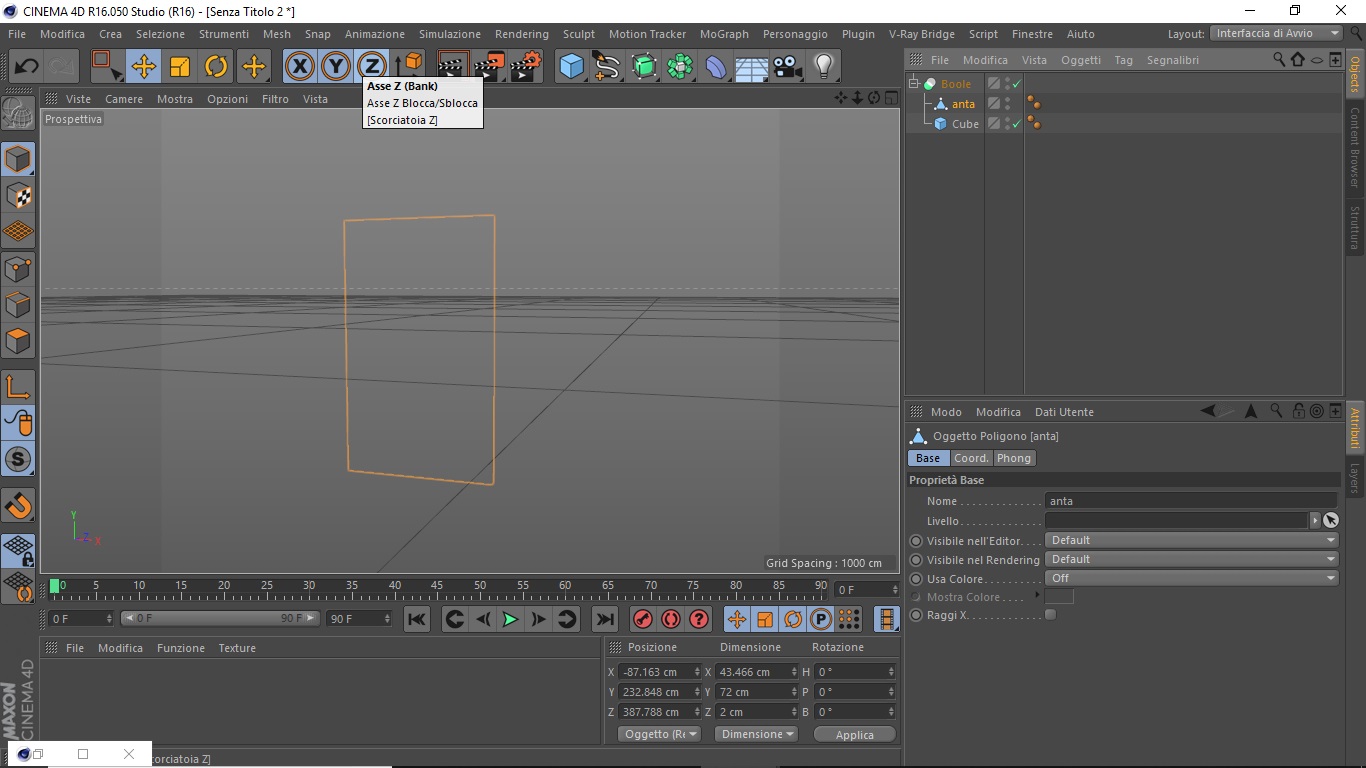1366x768 pixels.
Task: Select the Live Selection tool
Action: pyautogui.click(x=106, y=67)
